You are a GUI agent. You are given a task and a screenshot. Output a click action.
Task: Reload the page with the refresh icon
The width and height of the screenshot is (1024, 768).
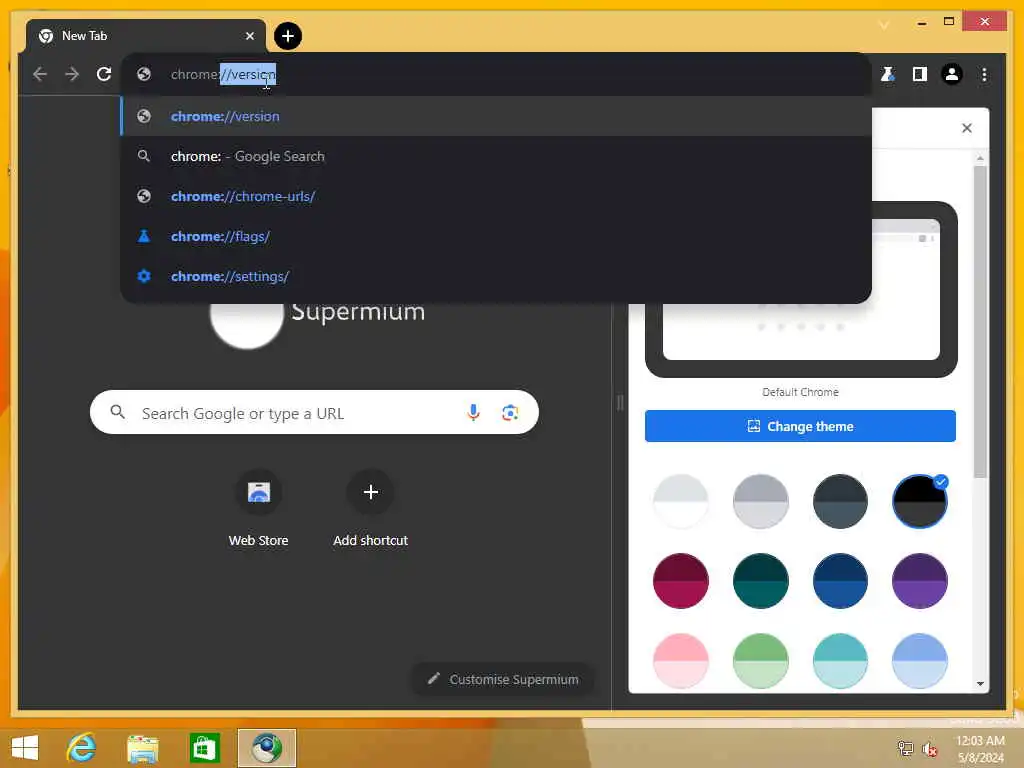click(x=104, y=74)
